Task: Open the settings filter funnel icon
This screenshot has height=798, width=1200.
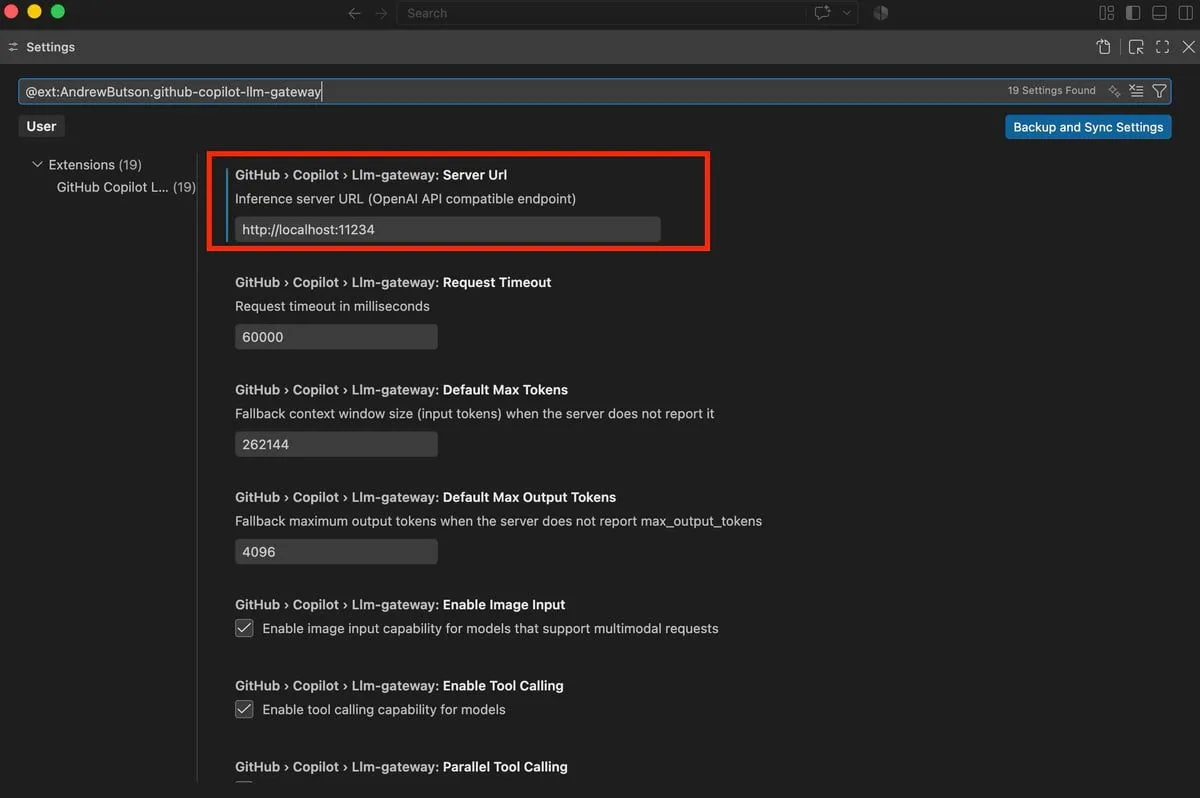Action: (x=1159, y=91)
